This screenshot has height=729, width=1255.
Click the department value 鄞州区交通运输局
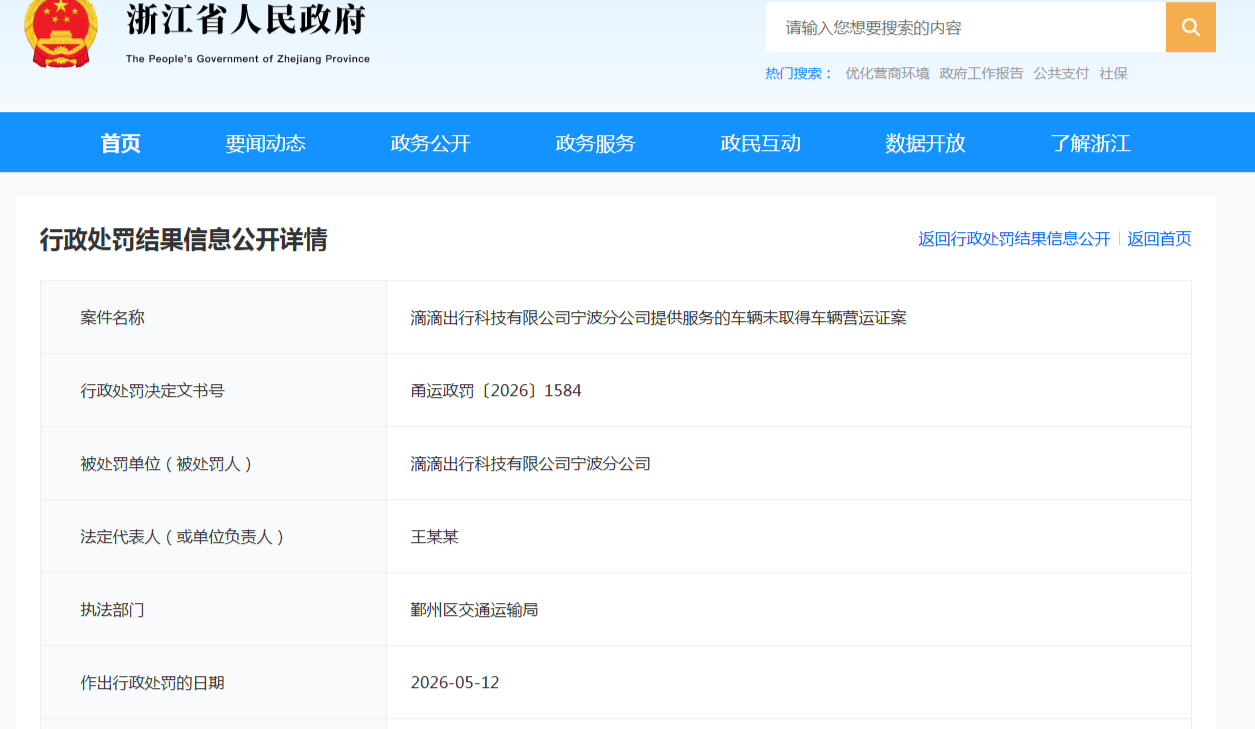474,610
